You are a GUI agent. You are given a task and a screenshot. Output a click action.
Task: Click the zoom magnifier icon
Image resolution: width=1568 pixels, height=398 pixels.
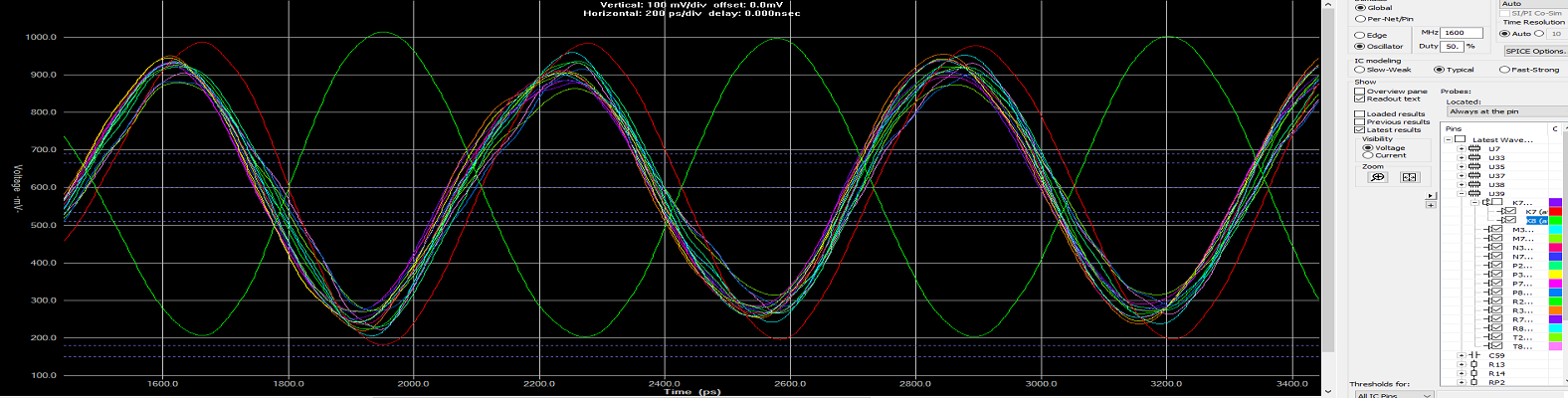tap(1377, 177)
